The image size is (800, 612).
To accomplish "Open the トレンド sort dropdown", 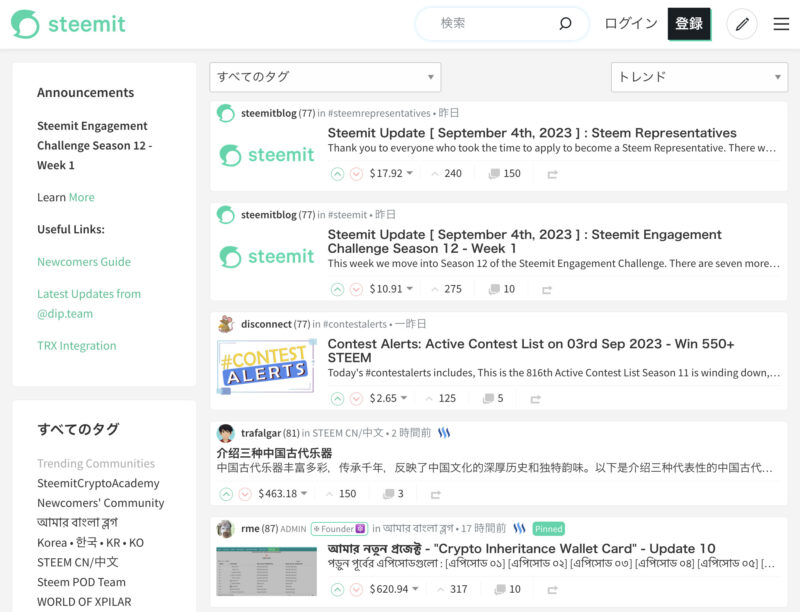I will 699,77.
